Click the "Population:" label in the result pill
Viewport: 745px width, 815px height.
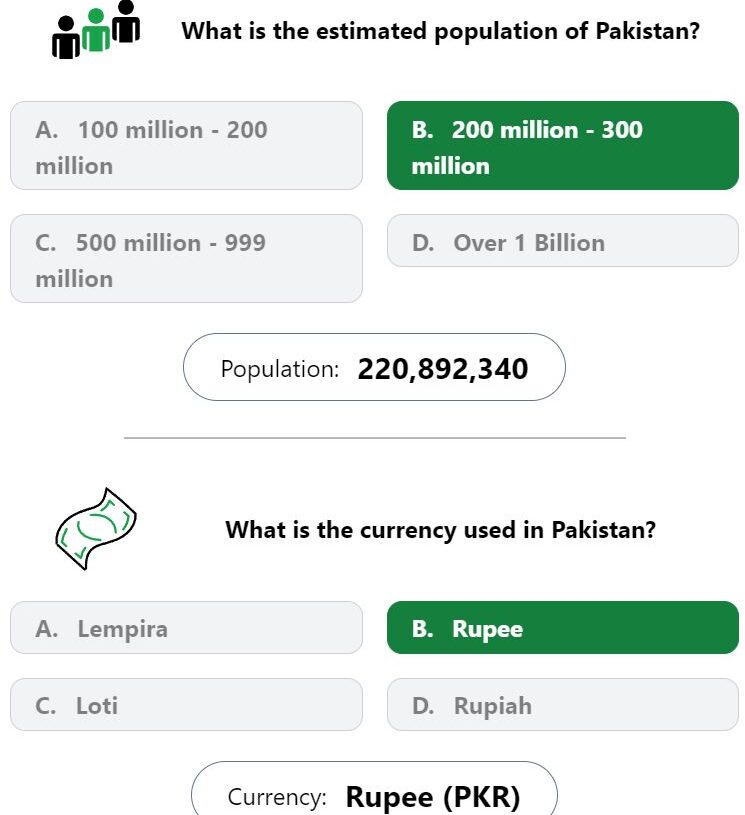pos(280,369)
